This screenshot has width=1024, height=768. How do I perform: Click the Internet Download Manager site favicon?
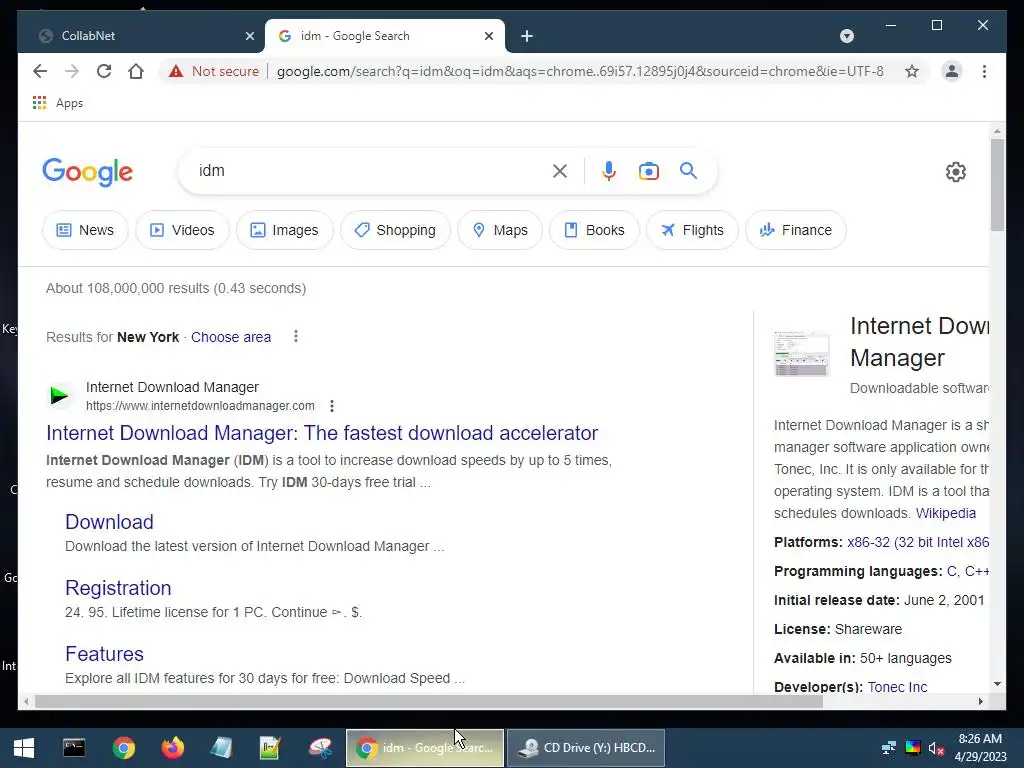[59, 395]
